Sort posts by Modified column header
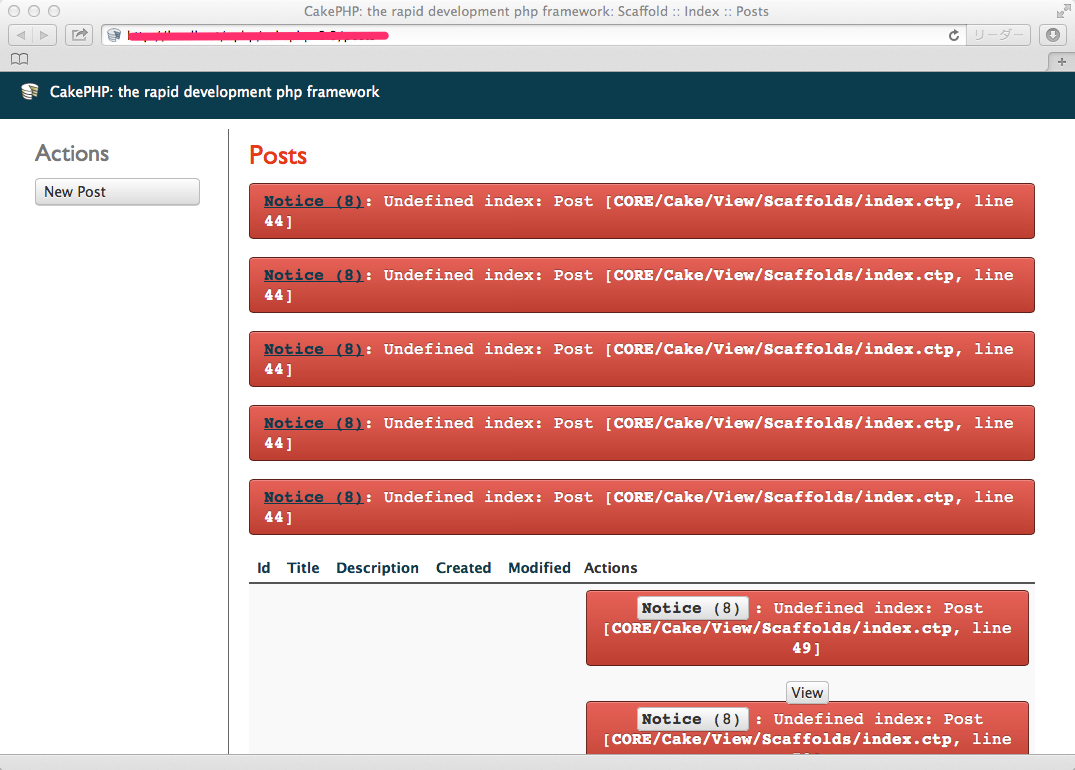The width and height of the screenshot is (1075, 770). click(x=539, y=568)
